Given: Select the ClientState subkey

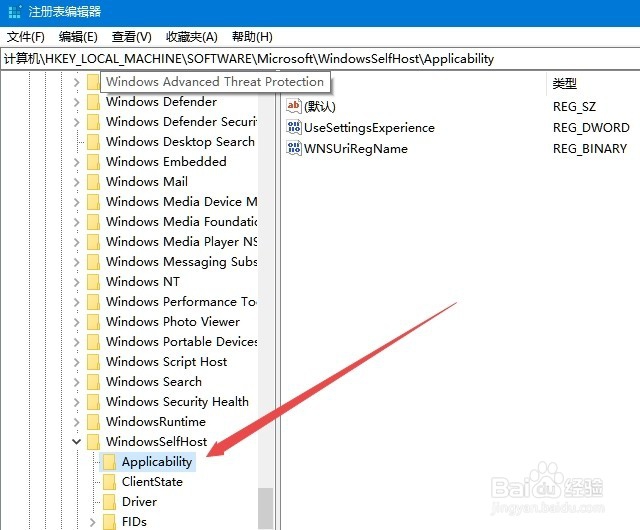Looking at the screenshot, I should pyautogui.click(x=152, y=482).
